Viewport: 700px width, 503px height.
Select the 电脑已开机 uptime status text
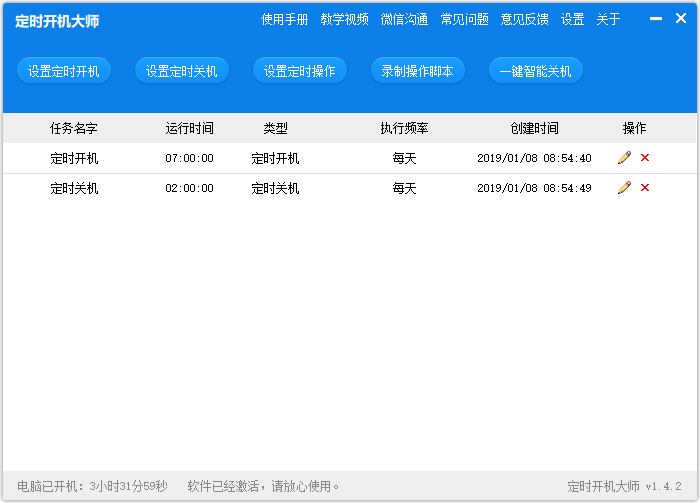92,486
